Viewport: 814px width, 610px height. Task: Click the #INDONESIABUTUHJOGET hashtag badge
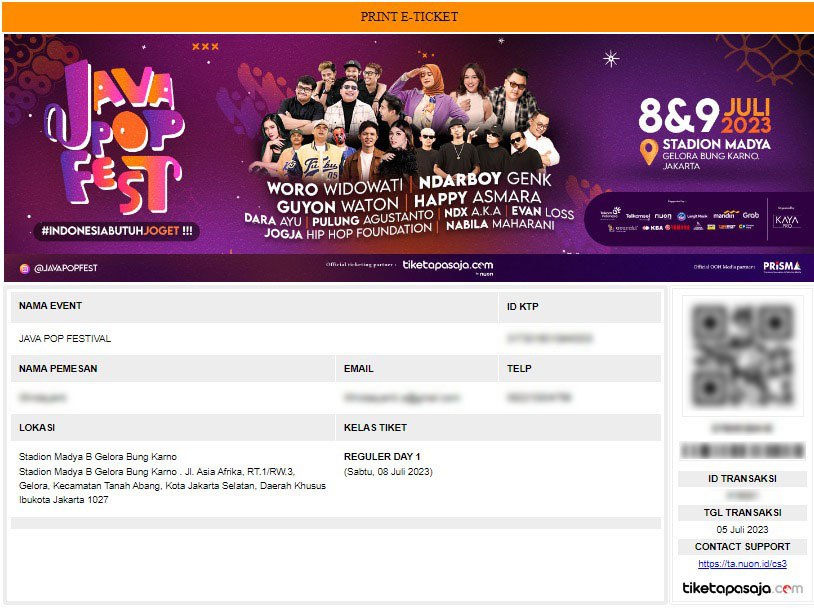[x=117, y=231]
